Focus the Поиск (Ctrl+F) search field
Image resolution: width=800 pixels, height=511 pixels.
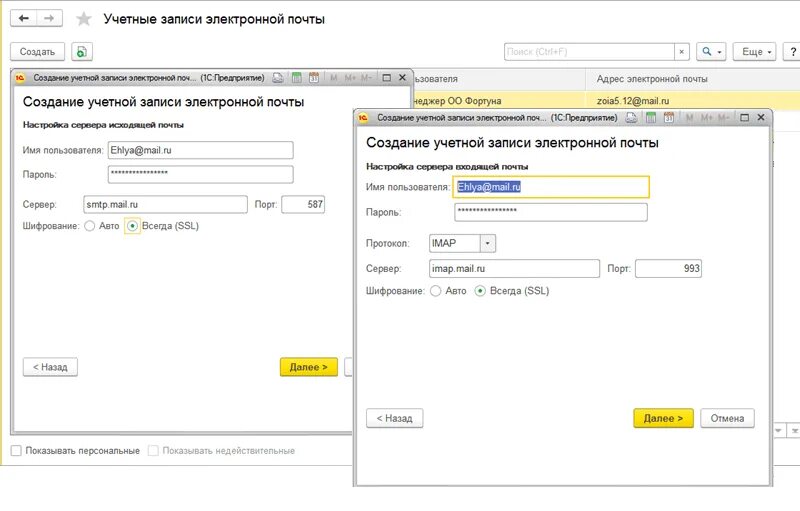589,52
